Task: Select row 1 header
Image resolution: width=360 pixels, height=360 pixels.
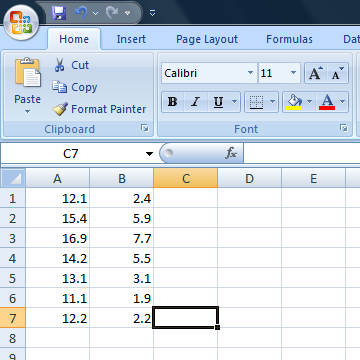Action: [x=13, y=198]
